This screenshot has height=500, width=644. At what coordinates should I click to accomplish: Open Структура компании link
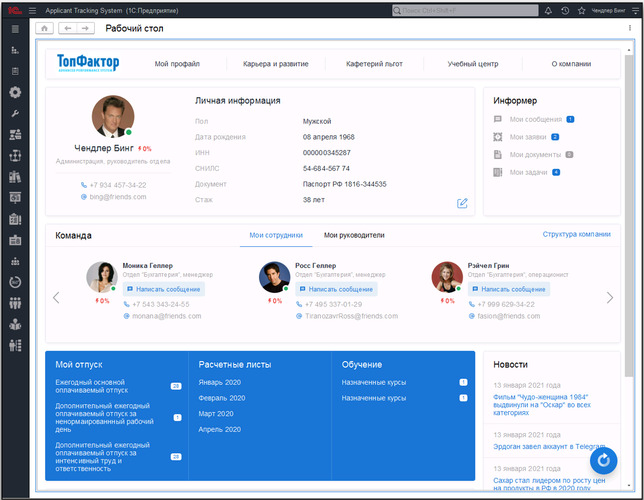click(x=576, y=234)
